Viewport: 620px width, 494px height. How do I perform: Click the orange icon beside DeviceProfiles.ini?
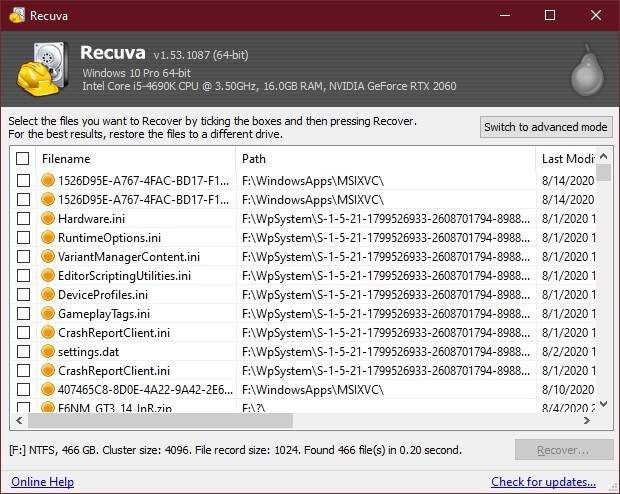coord(48,294)
